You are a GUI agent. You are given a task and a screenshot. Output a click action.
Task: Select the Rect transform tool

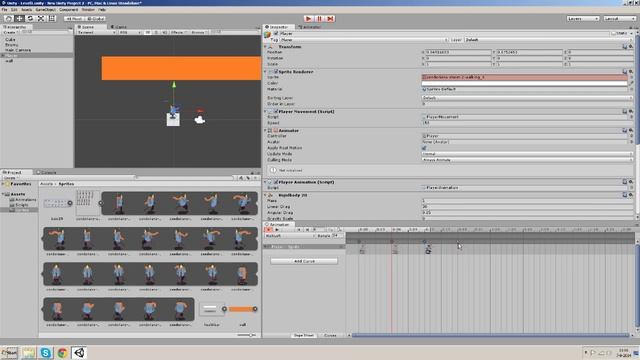(52, 19)
